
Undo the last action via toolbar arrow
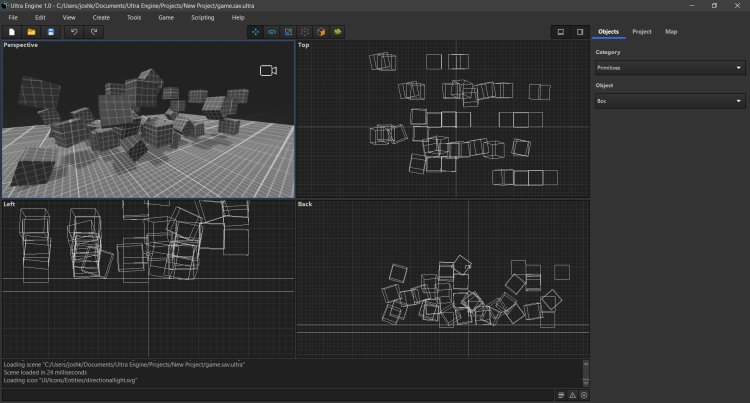(x=74, y=32)
